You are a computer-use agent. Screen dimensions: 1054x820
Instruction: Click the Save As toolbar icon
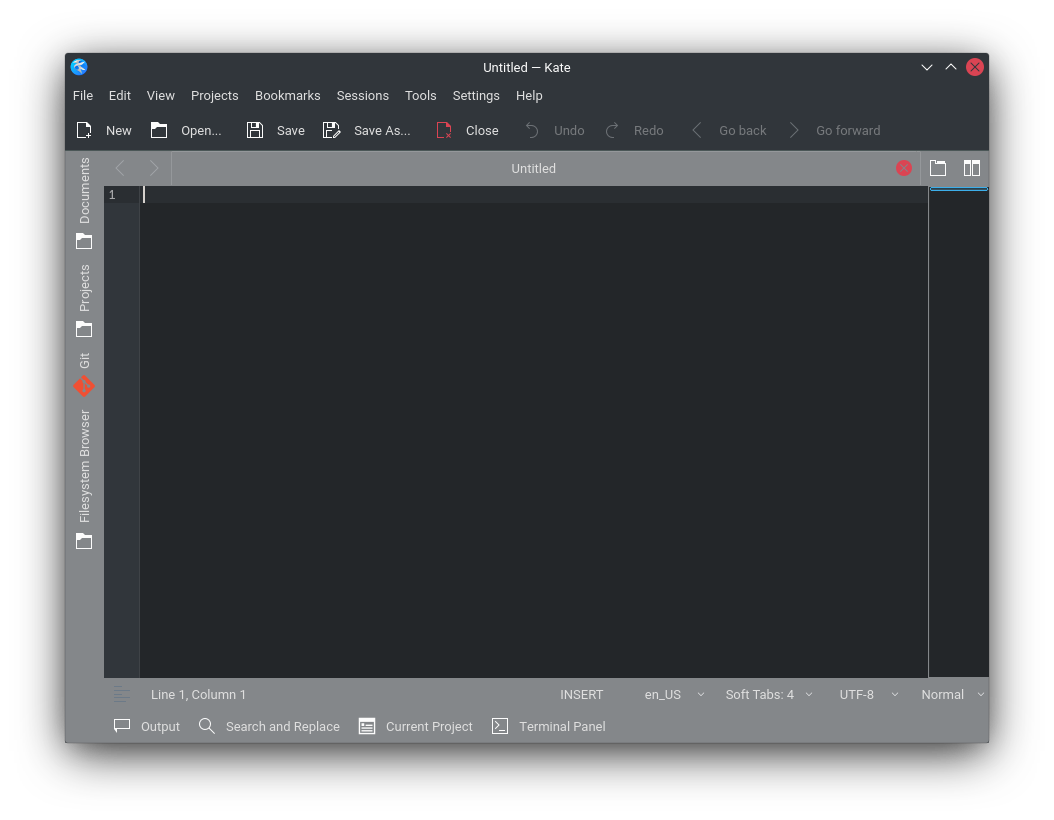[332, 130]
